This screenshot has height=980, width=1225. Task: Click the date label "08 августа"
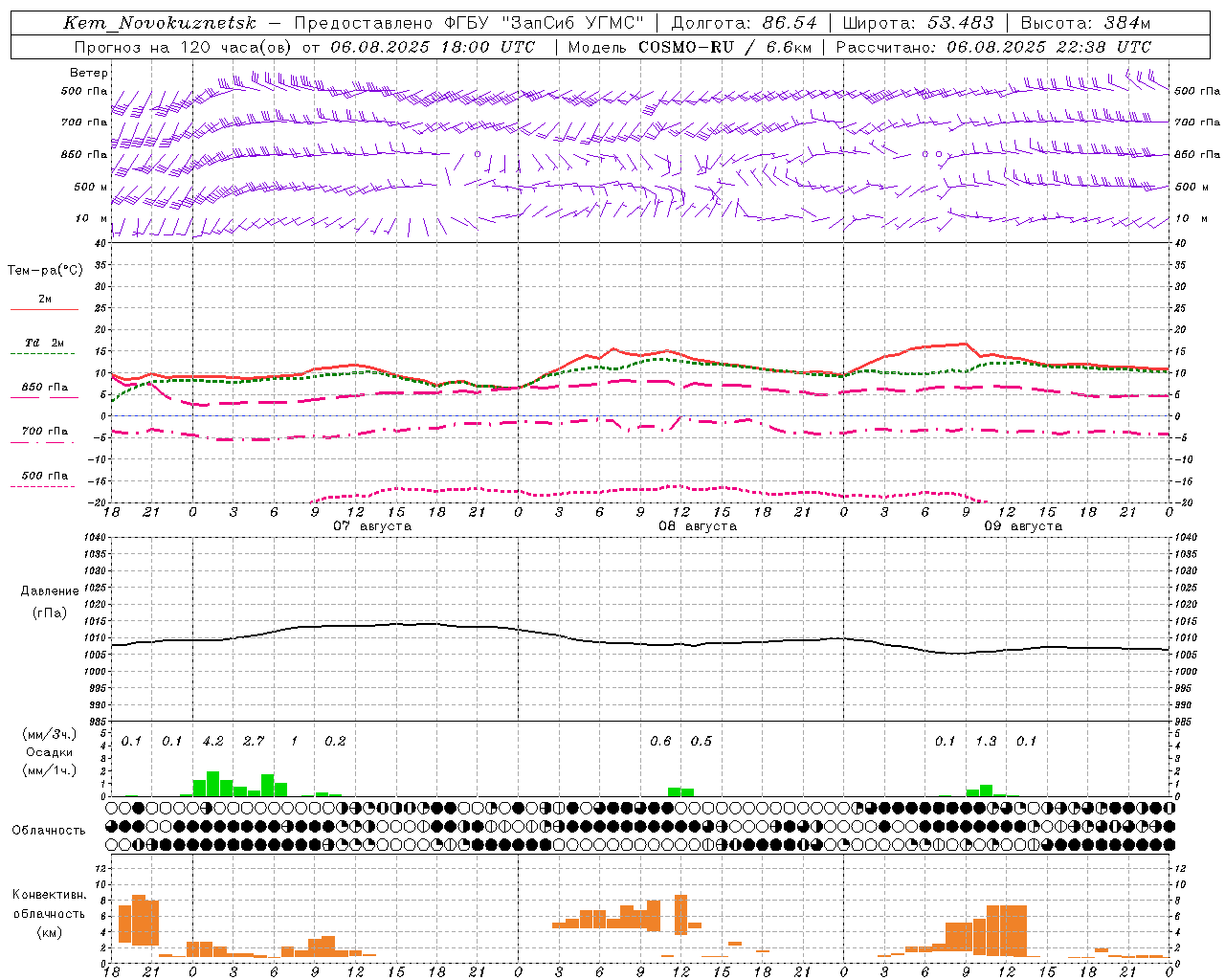(x=698, y=526)
